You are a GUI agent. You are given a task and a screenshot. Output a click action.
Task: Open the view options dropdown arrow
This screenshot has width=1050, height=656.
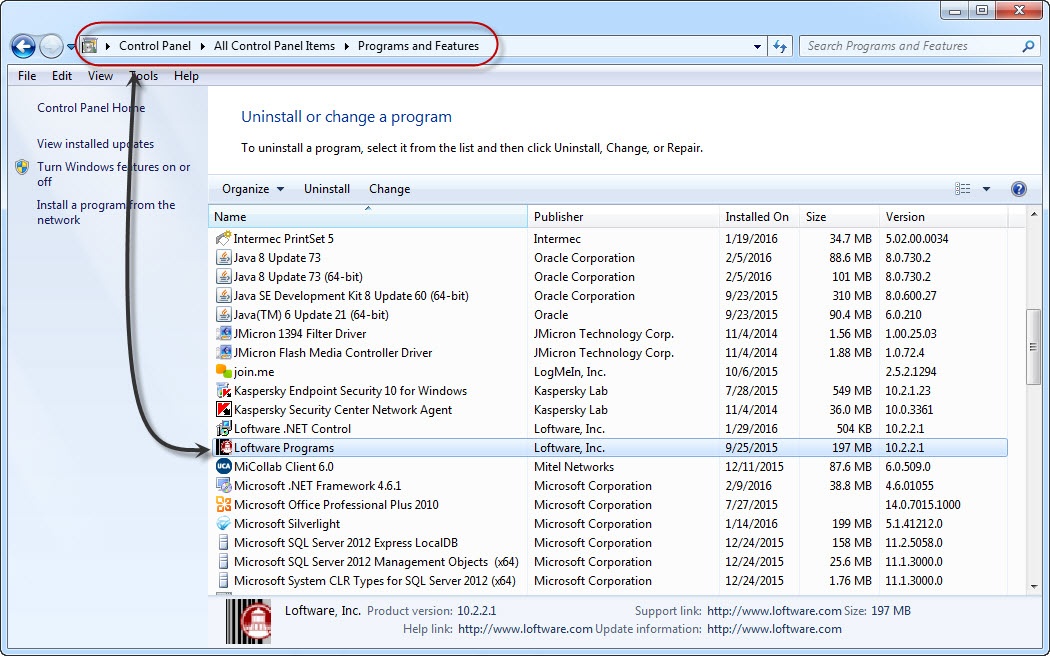[x=986, y=189]
